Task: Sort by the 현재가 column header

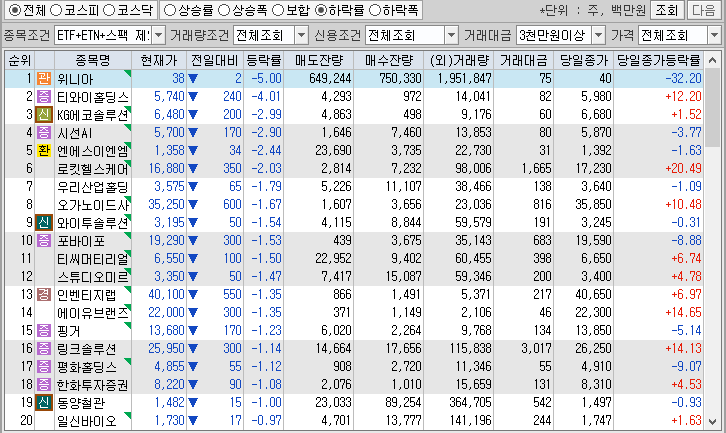Action: (x=159, y=60)
